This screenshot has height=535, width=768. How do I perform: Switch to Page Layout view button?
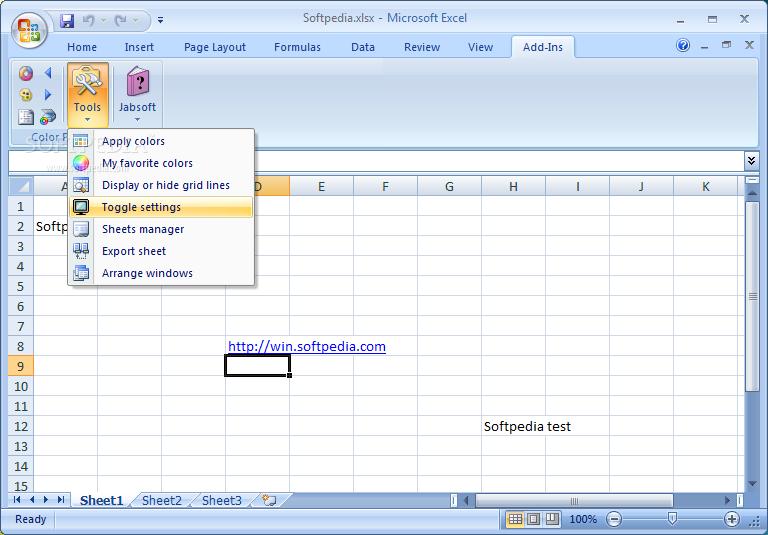pos(534,519)
